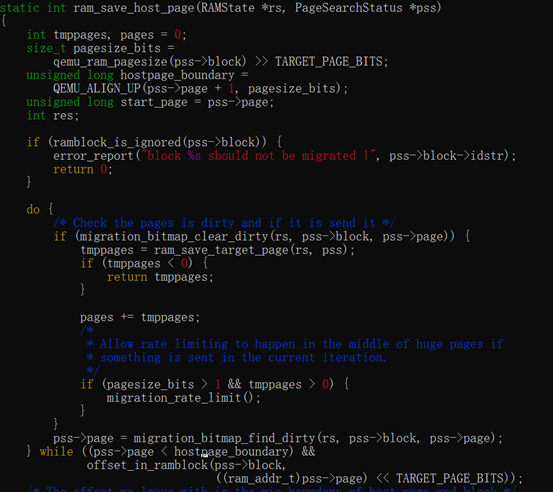Click the error_report call
This screenshot has height=492, width=553.
tap(93, 156)
